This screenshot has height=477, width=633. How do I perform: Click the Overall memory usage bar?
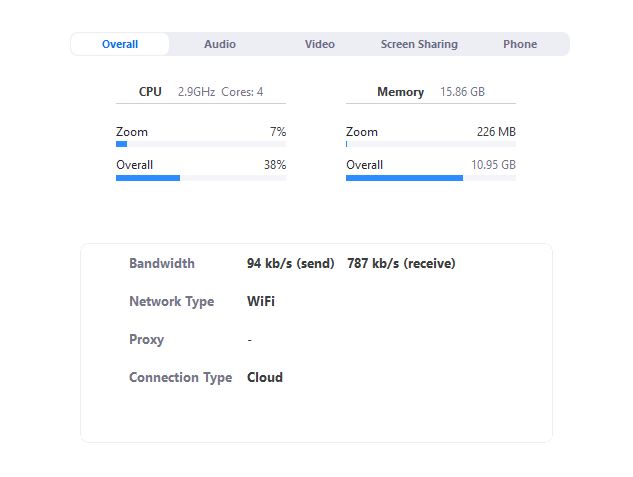click(x=431, y=178)
